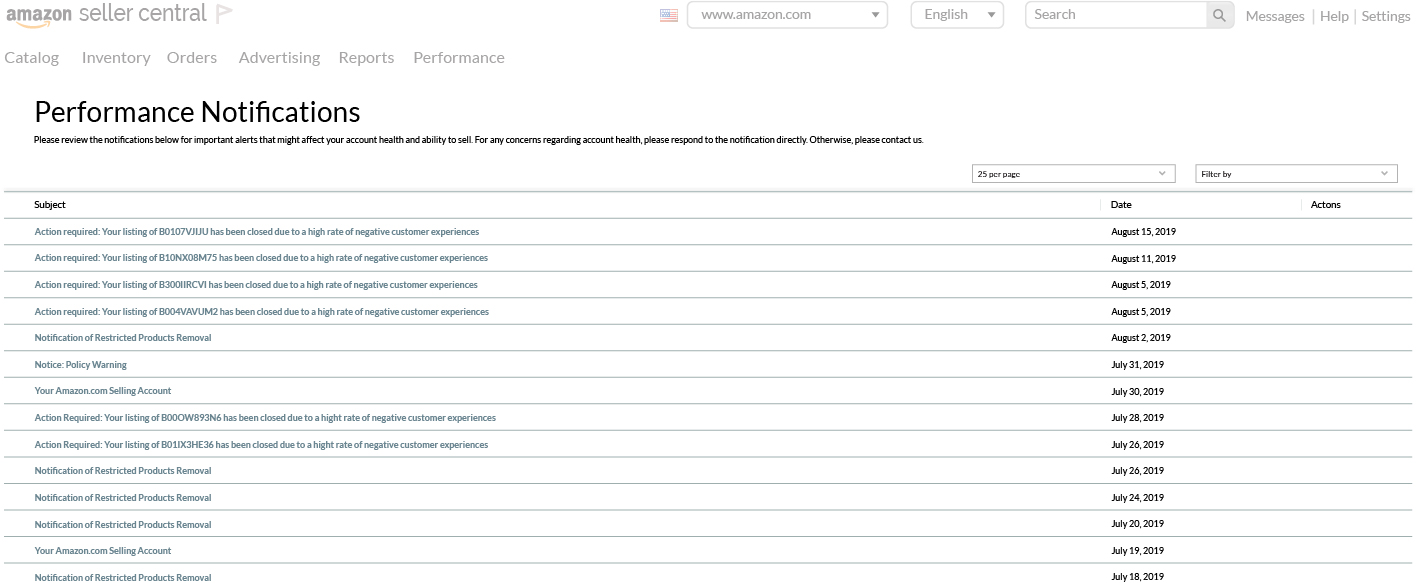Image resolution: width=1417 pixels, height=583 pixels.
Task: Click inside the Search input field
Action: pyautogui.click(x=1110, y=14)
